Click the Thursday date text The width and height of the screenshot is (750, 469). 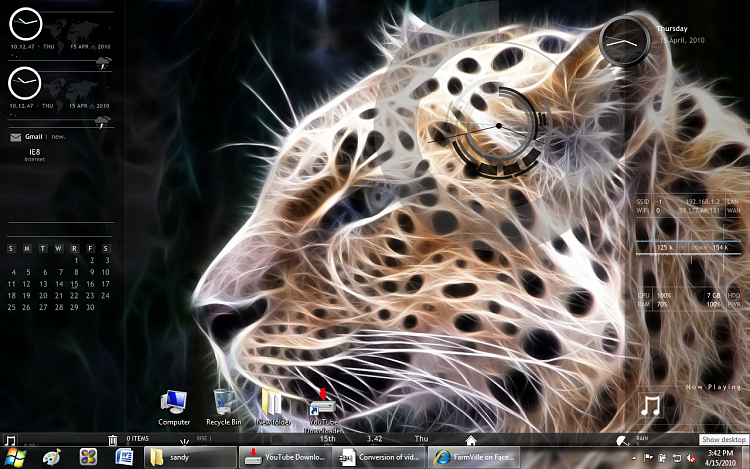coord(672,29)
